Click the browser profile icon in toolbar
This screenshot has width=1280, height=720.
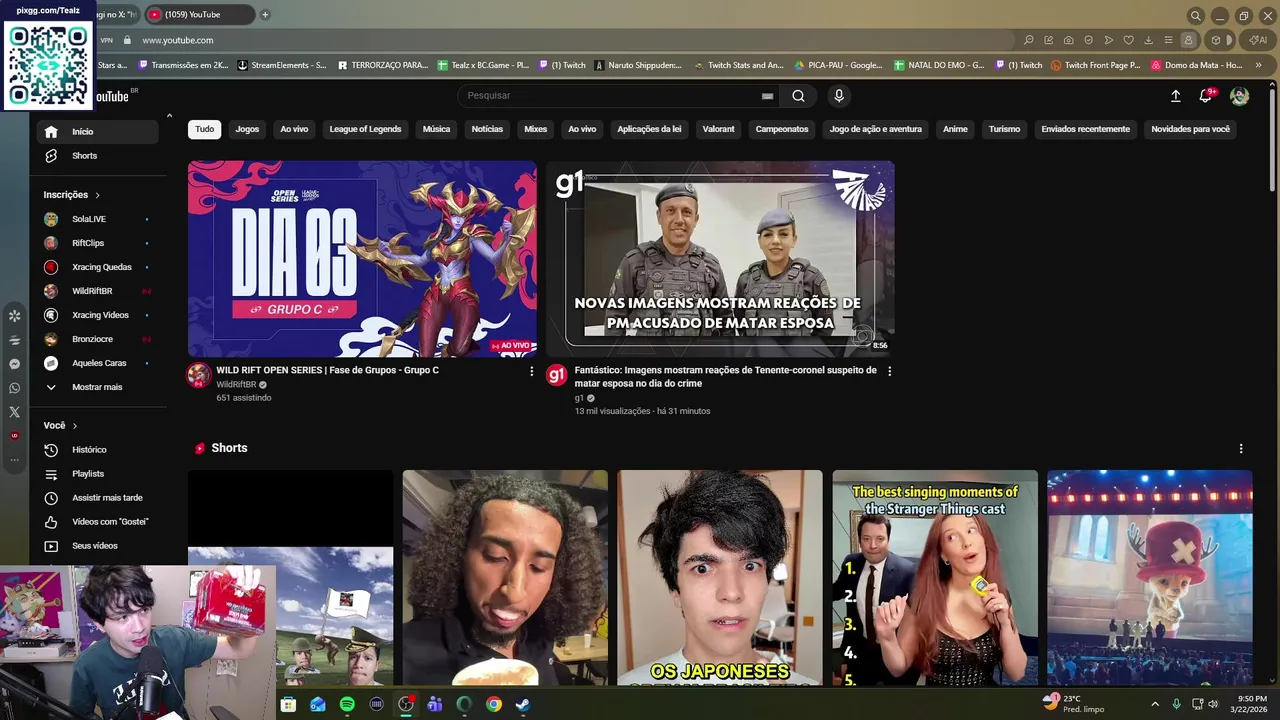point(1188,40)
